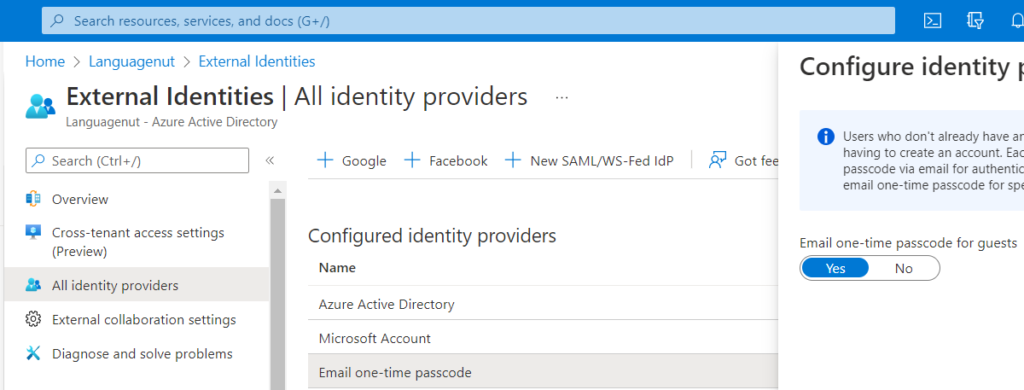Set email one-time passcode to No
The height and width of the screenshot is (390, 1024).
point(904,268)
